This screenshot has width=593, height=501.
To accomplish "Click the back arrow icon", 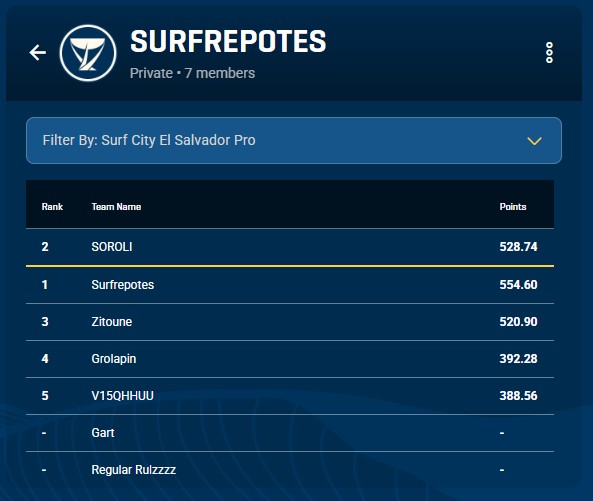I will coord(38,53).
